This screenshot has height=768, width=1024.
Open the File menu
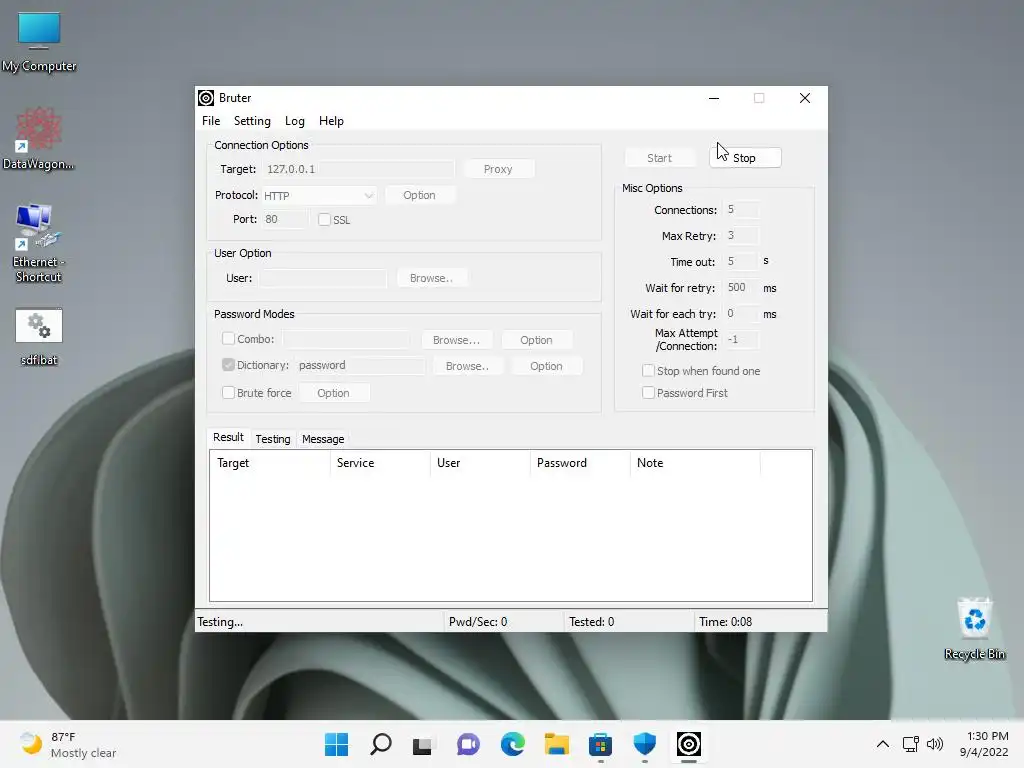(x=211, y=121)
